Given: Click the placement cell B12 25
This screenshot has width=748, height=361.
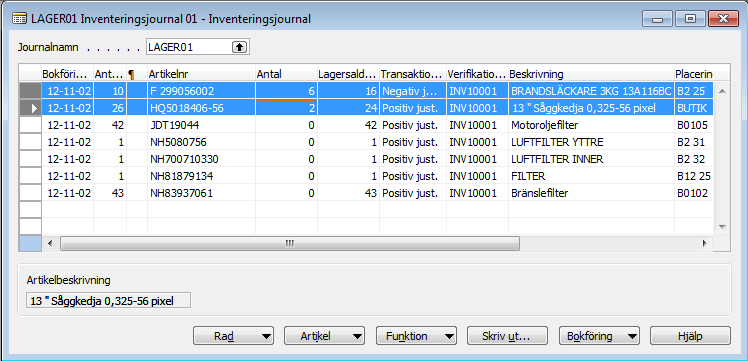Looking at the screenshot, I should pos(694,176).
